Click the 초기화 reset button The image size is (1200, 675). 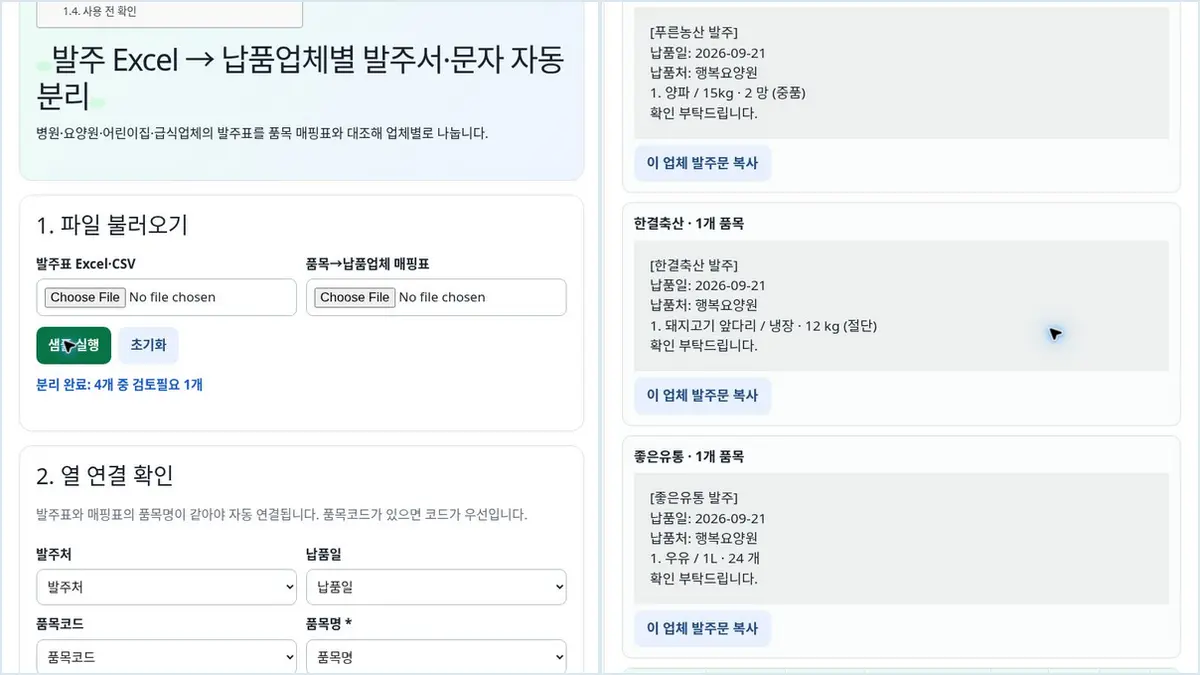point(148,346)
